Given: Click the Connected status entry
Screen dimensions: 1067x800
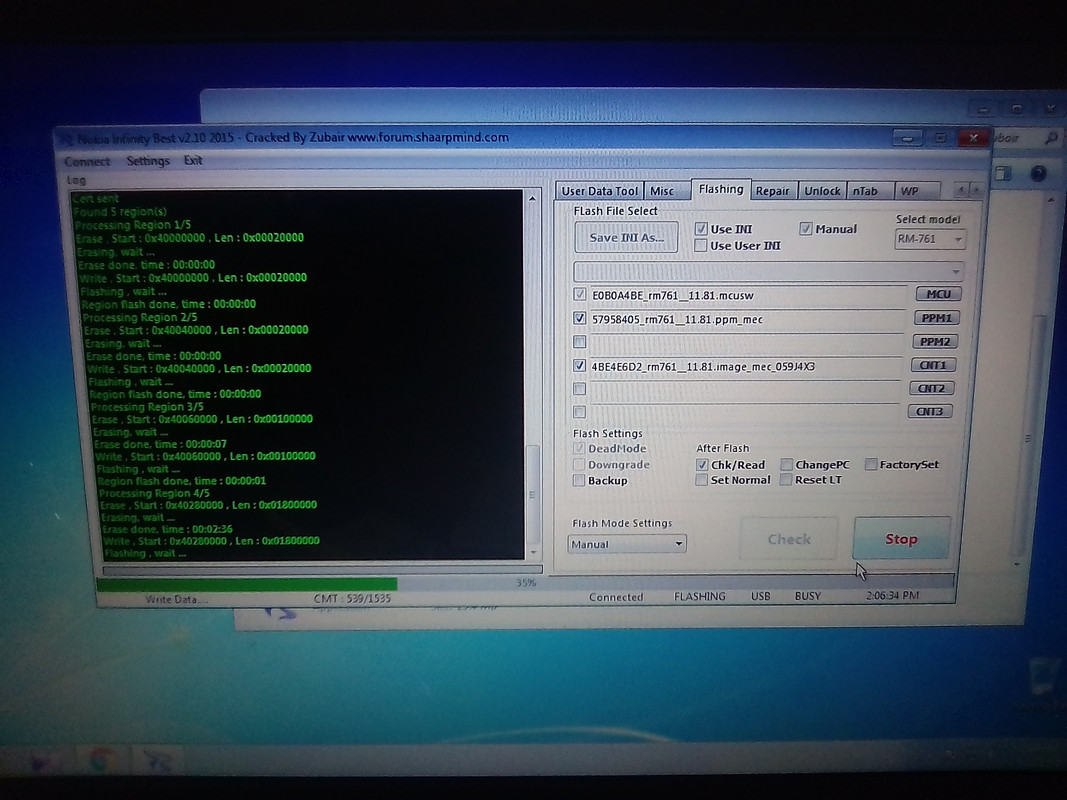Looking at the screenshot, I should 616,597.
